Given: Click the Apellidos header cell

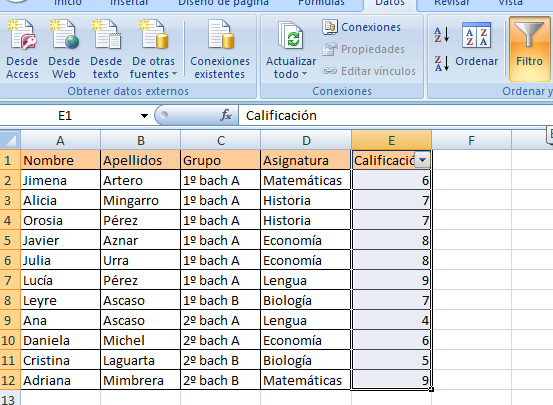Looking at the screenshot, I should tap(140, 161).
